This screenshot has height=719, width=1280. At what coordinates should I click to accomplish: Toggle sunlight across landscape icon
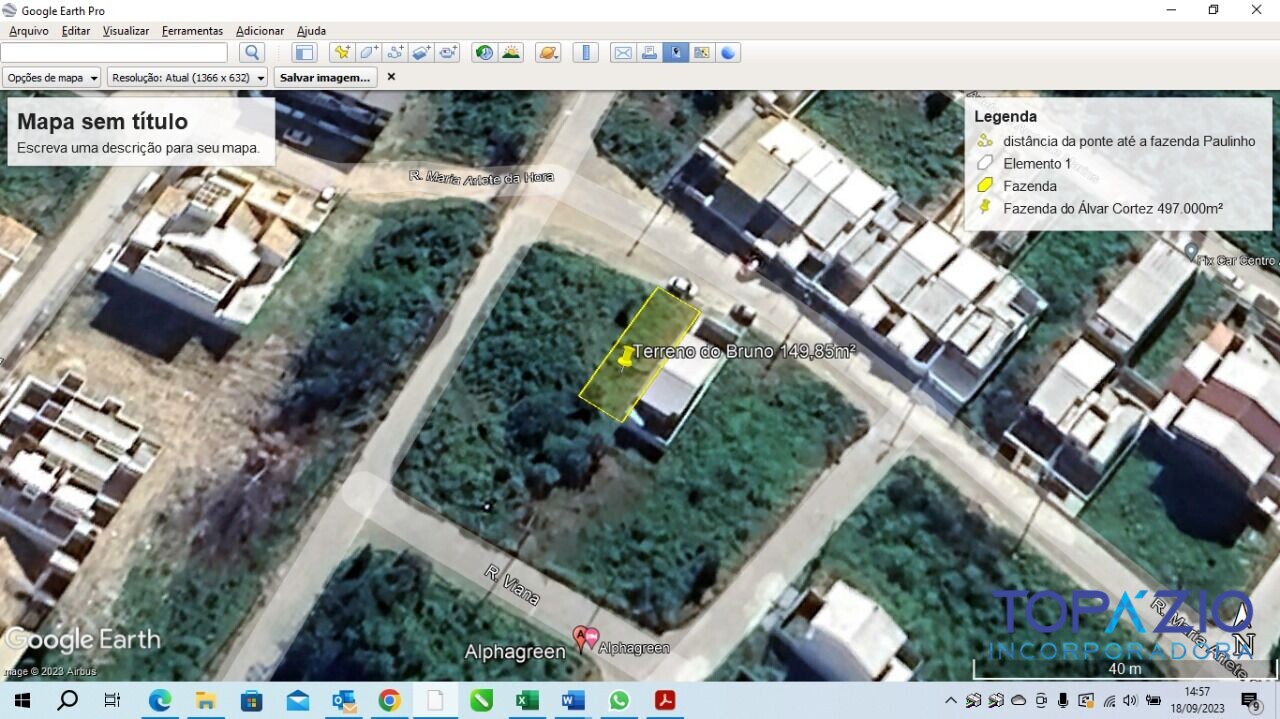[x=511, y=53]
